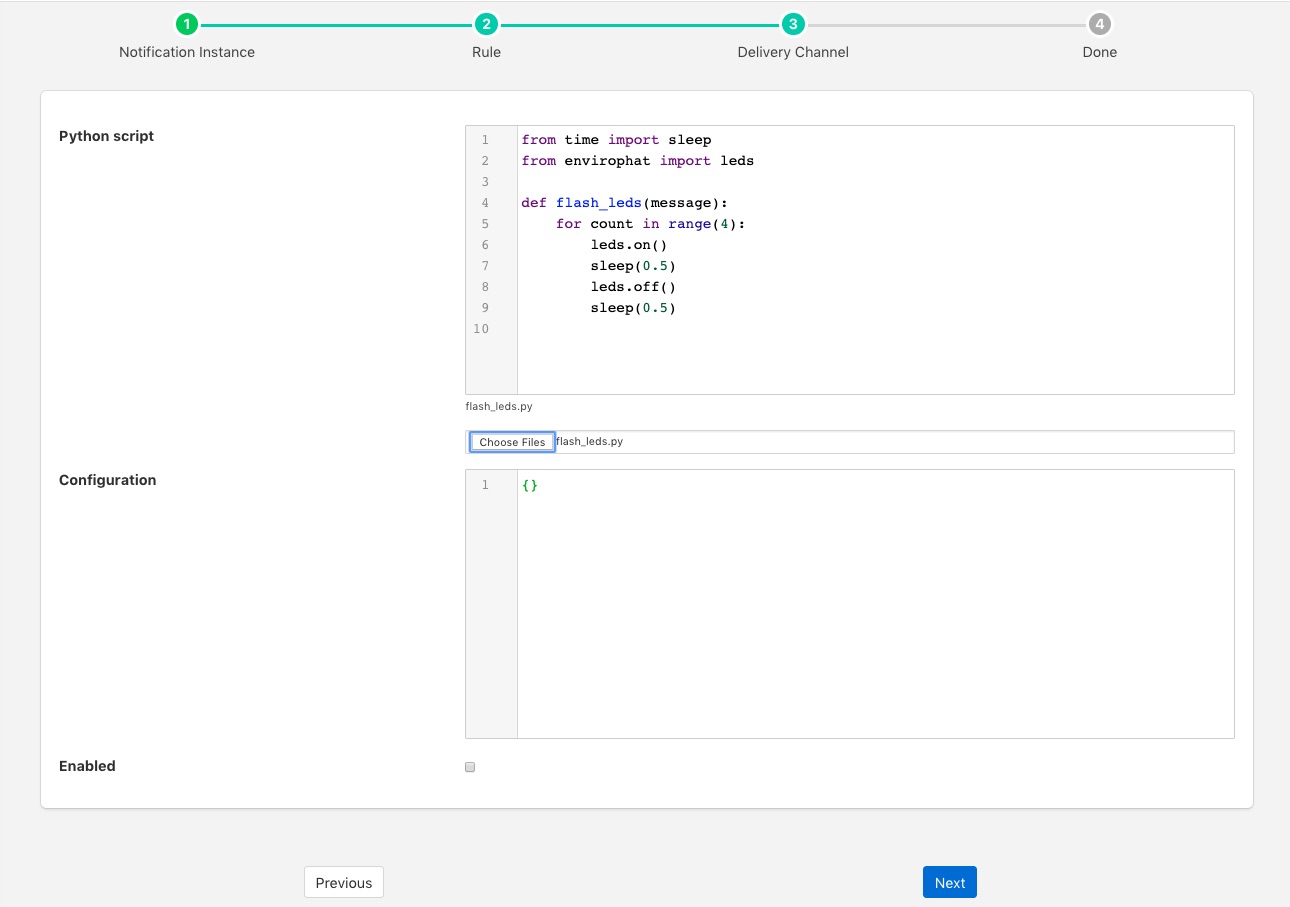Click the flash_leds.py caption below the editor
This screenshot has width=1290, height=907.
(x=498, y=406)
